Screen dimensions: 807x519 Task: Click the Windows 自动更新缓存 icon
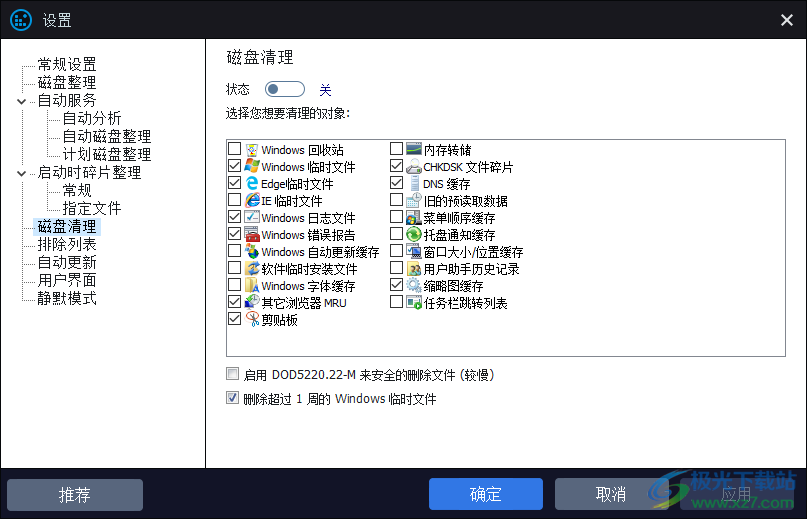pos(252,251)
